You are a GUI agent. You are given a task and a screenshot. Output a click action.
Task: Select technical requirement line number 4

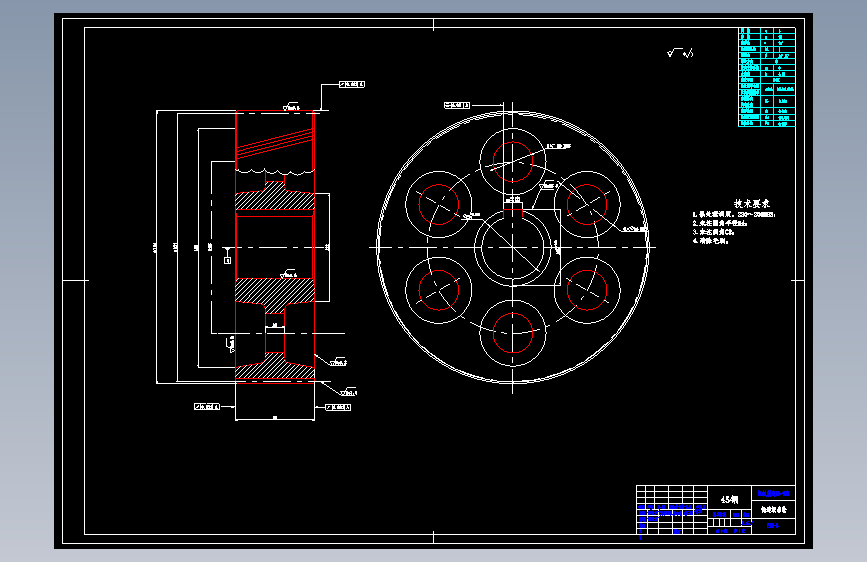711,241
